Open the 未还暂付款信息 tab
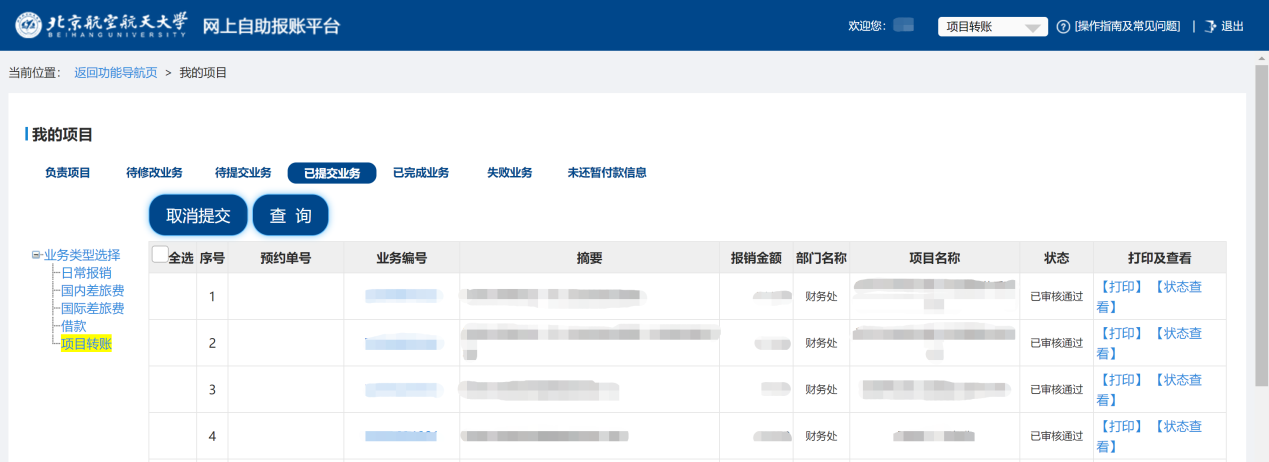This screenshot has width=1269, height=462. [607, 173]
